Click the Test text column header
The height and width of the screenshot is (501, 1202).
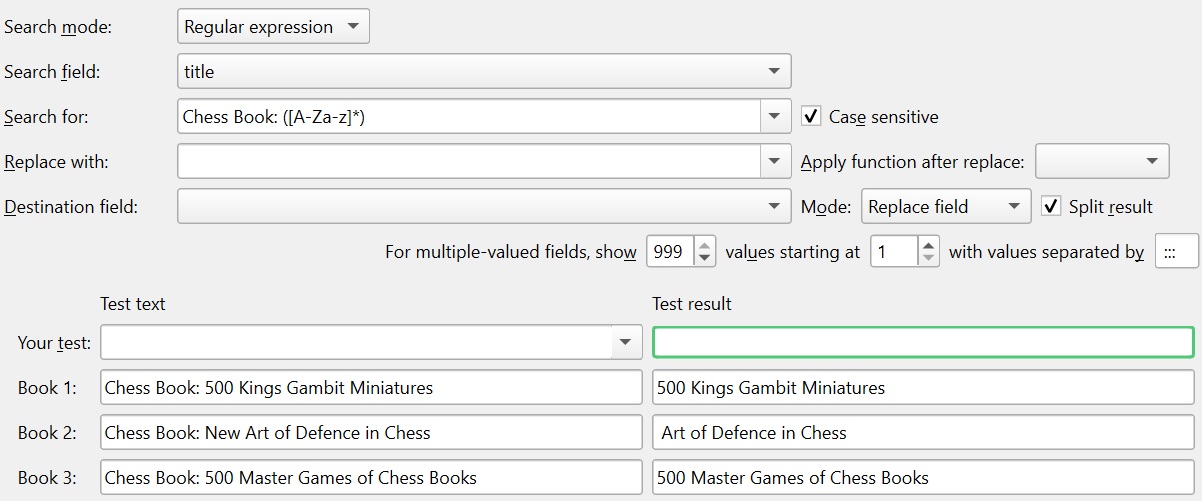click(x=133, y=303)
